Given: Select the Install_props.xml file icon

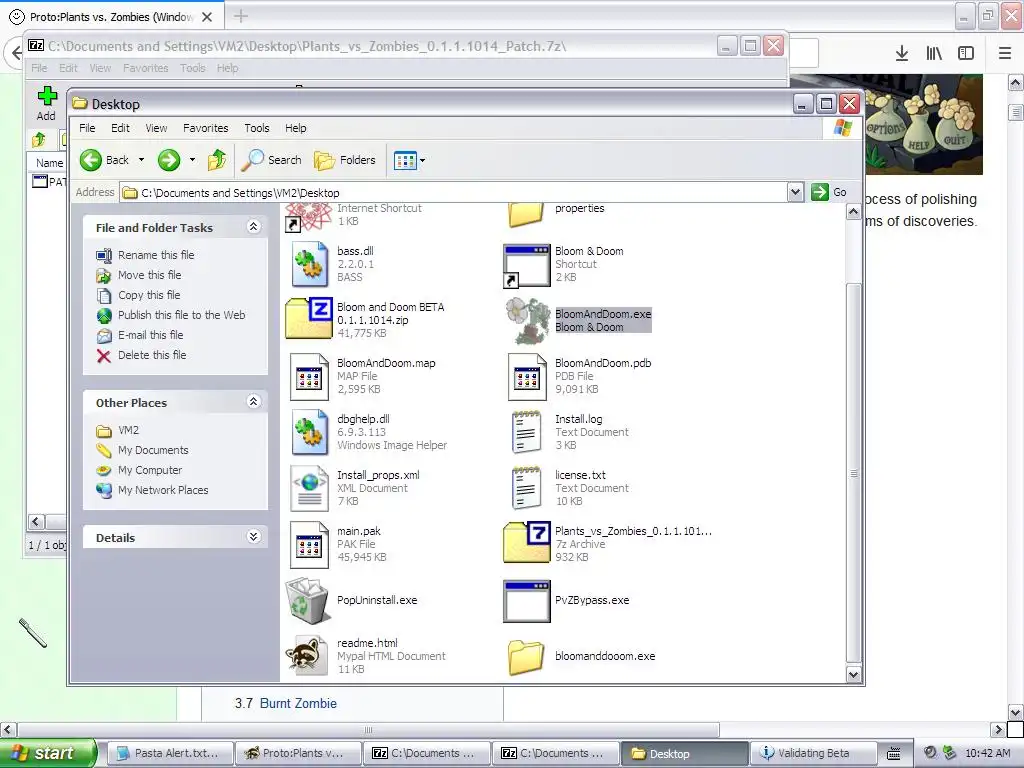Looking at the screenshot, I should [309, 488].
